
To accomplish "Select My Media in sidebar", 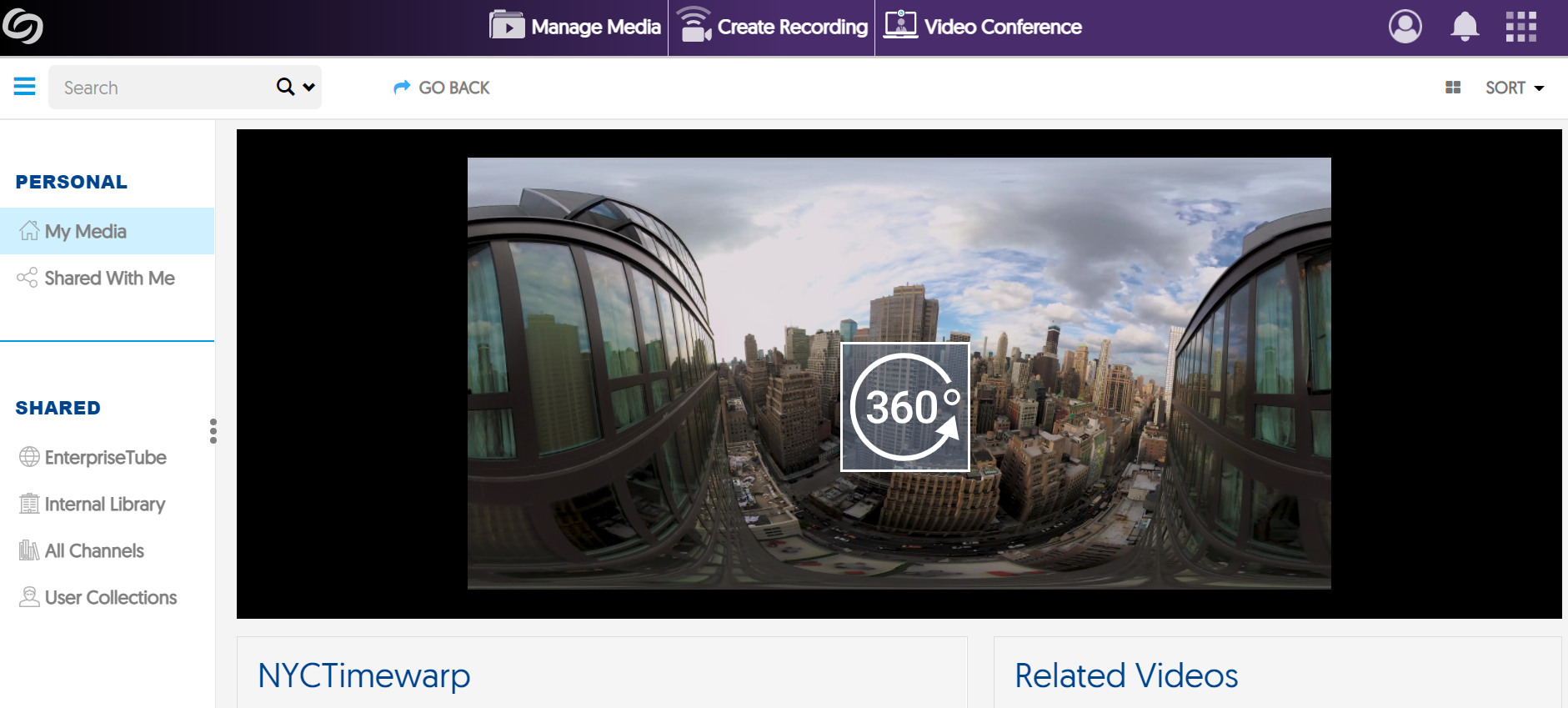I will click(x=86, y=231).
